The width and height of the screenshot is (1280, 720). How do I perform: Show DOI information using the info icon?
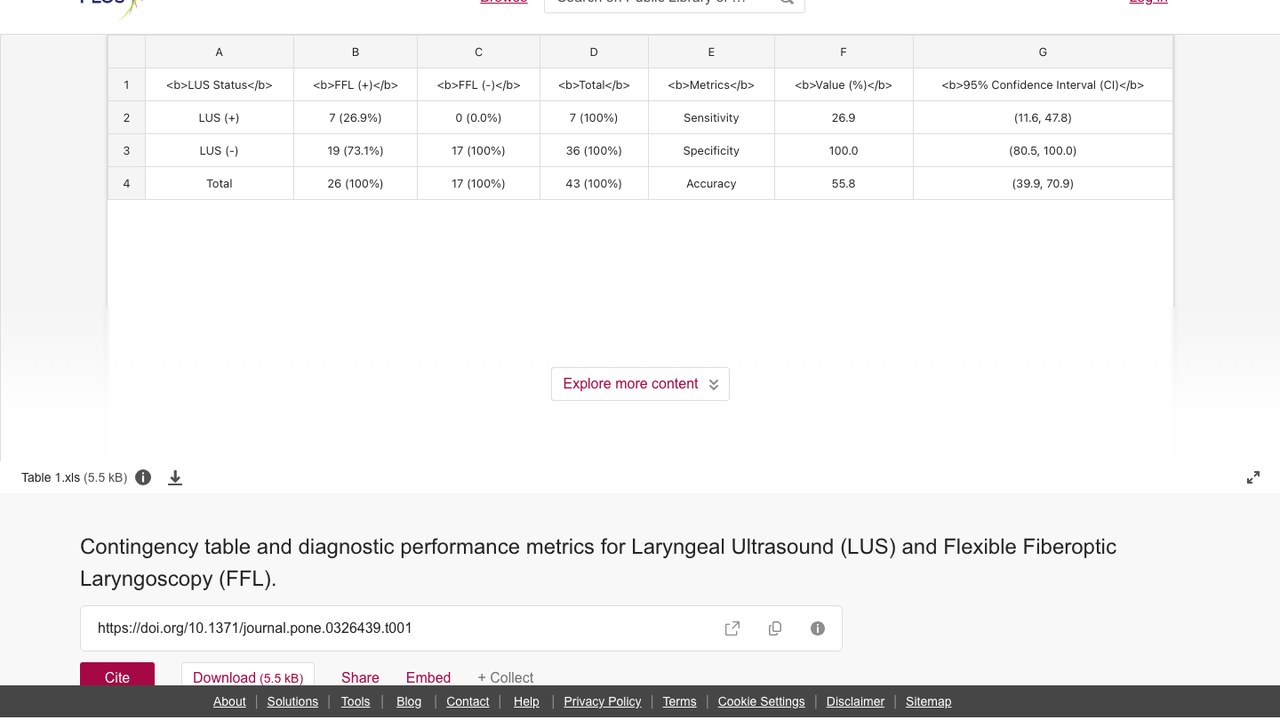[818, 628]
